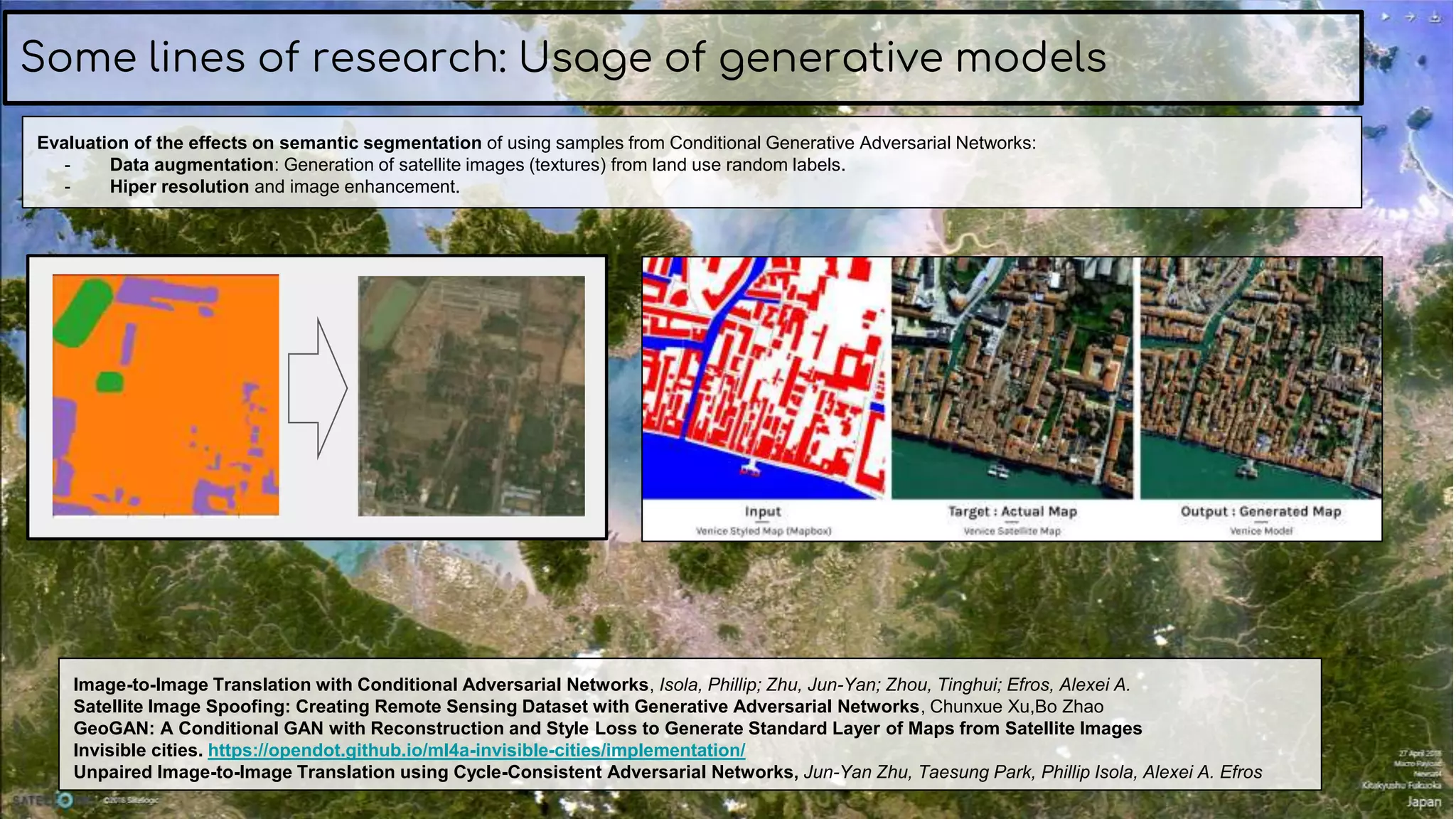
Task: Click the generated satellite farmland texture image
Action: 471,396
